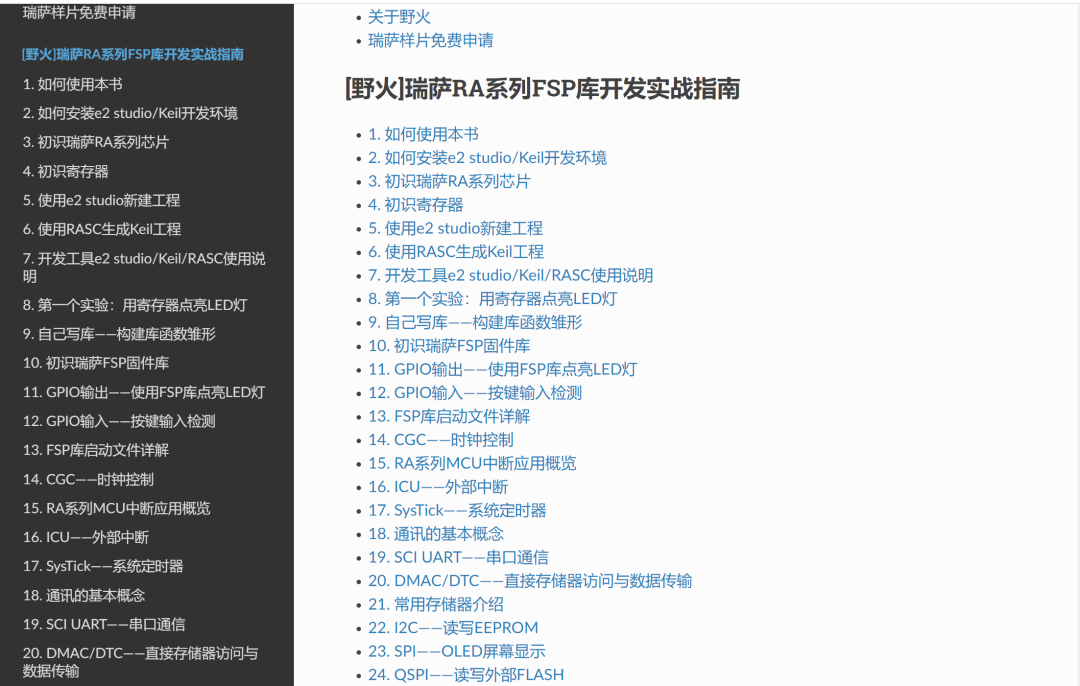Viewport: 1080px width, 686px height.
Task: Follow the link 22. I2C——读写EEPROM
Action: [x=453, y=627]
